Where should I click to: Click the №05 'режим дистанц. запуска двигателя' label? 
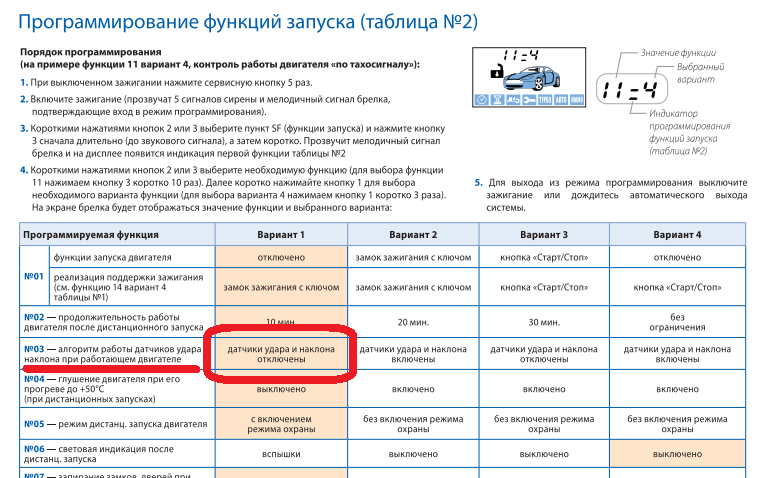(116, 424)
